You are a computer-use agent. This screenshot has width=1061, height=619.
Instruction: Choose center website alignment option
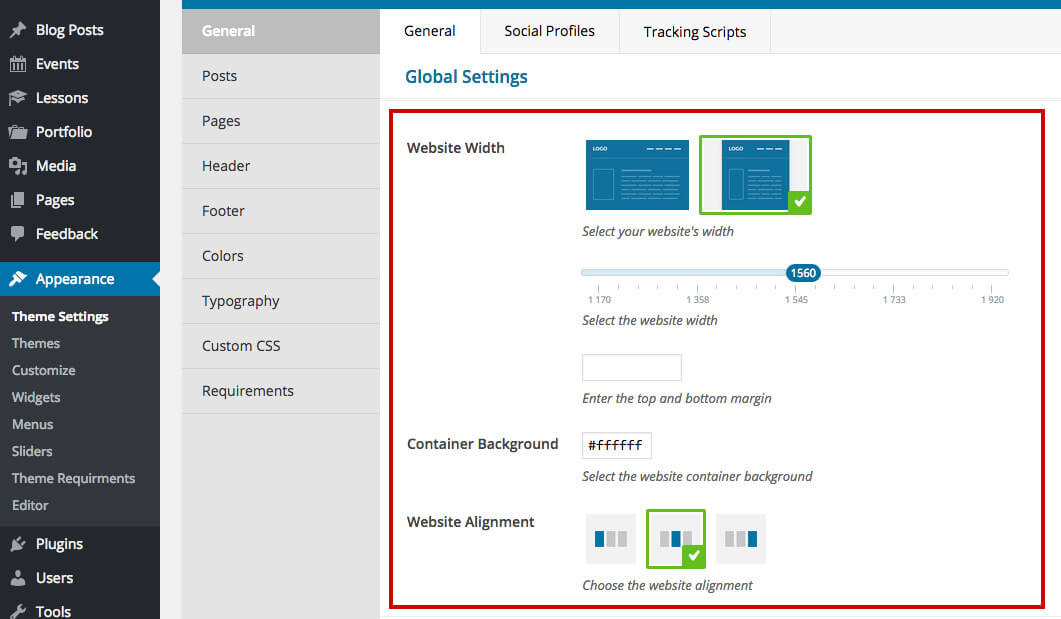coord(675,538)
